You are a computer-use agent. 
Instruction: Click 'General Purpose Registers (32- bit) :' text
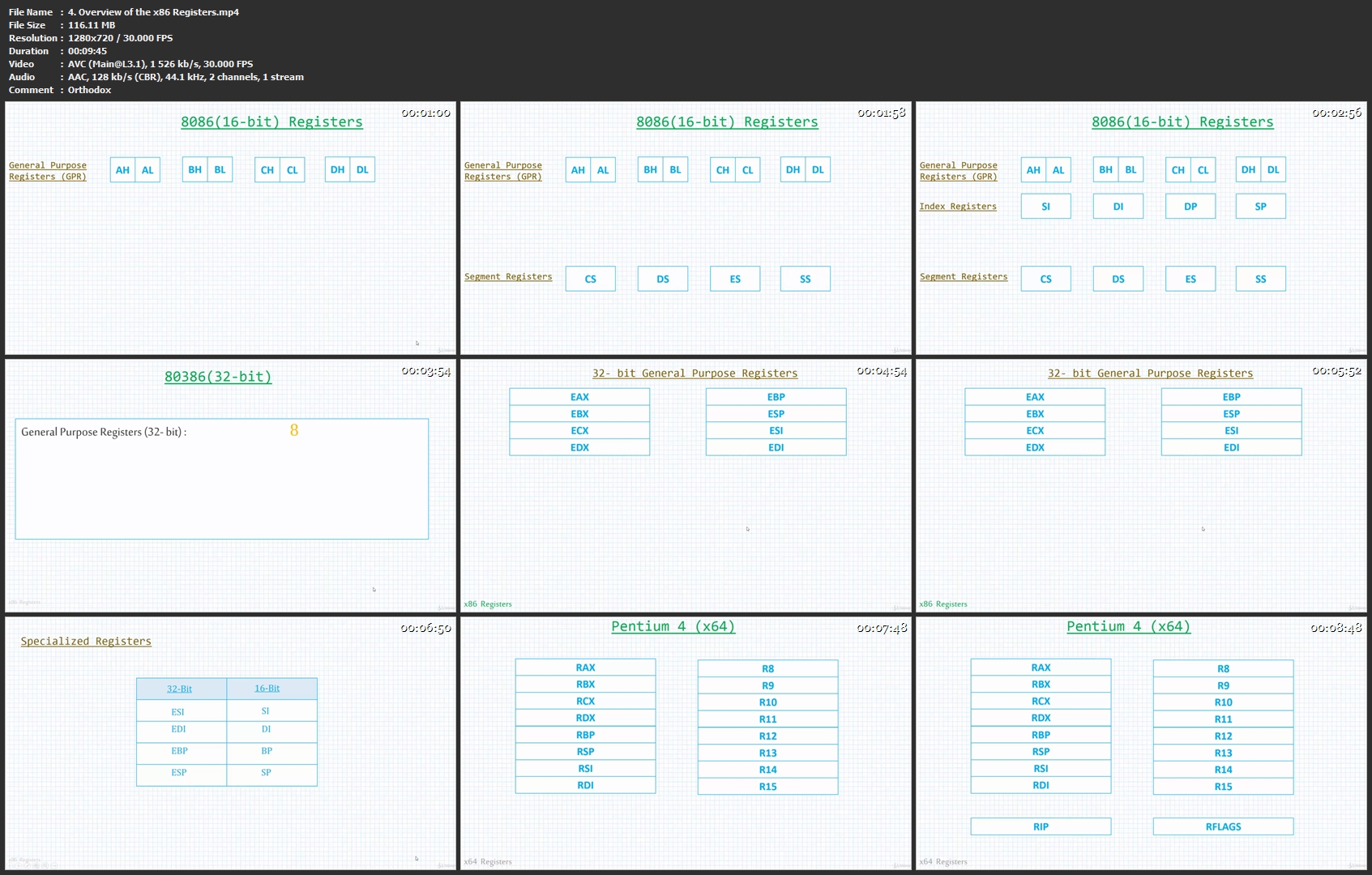[x=104, y=432]
